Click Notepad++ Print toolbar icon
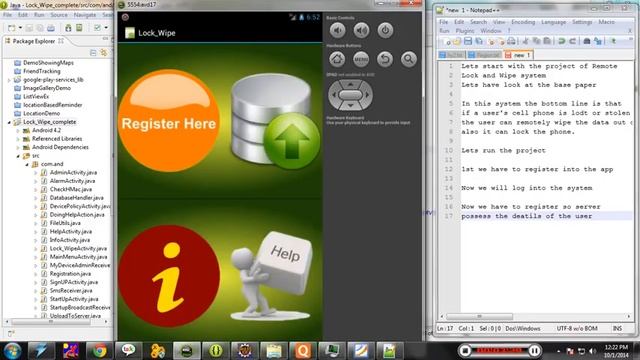640x360 pixels. (x=511, y=41)
